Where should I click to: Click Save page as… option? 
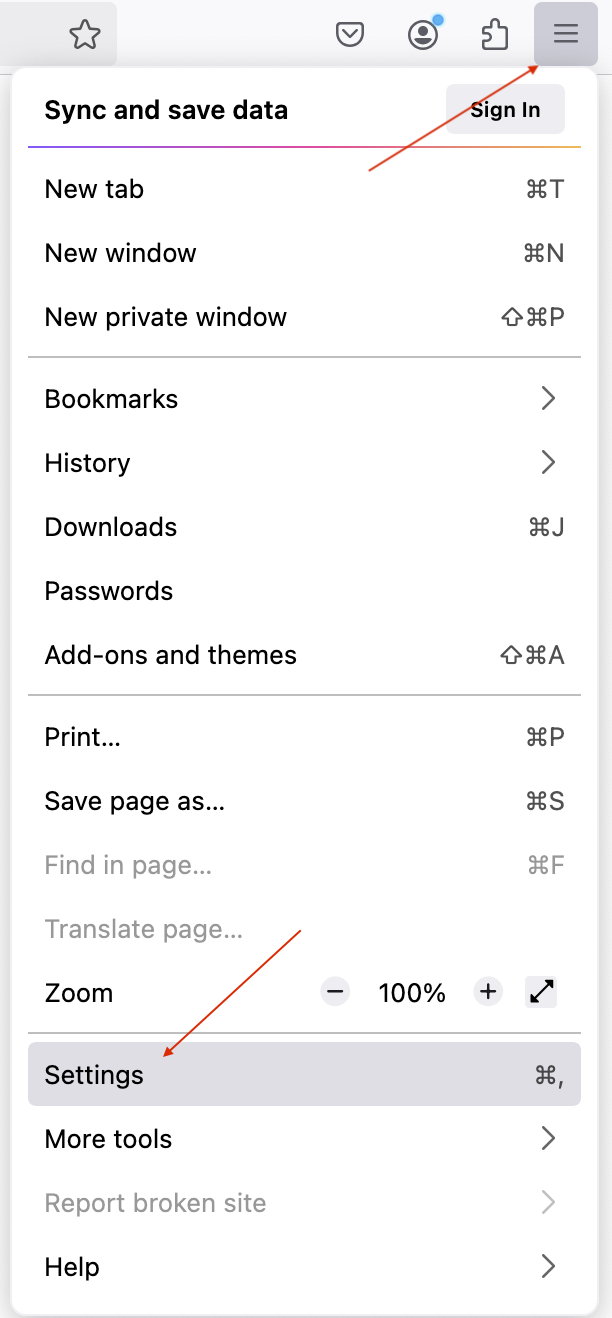coord(135,801)
